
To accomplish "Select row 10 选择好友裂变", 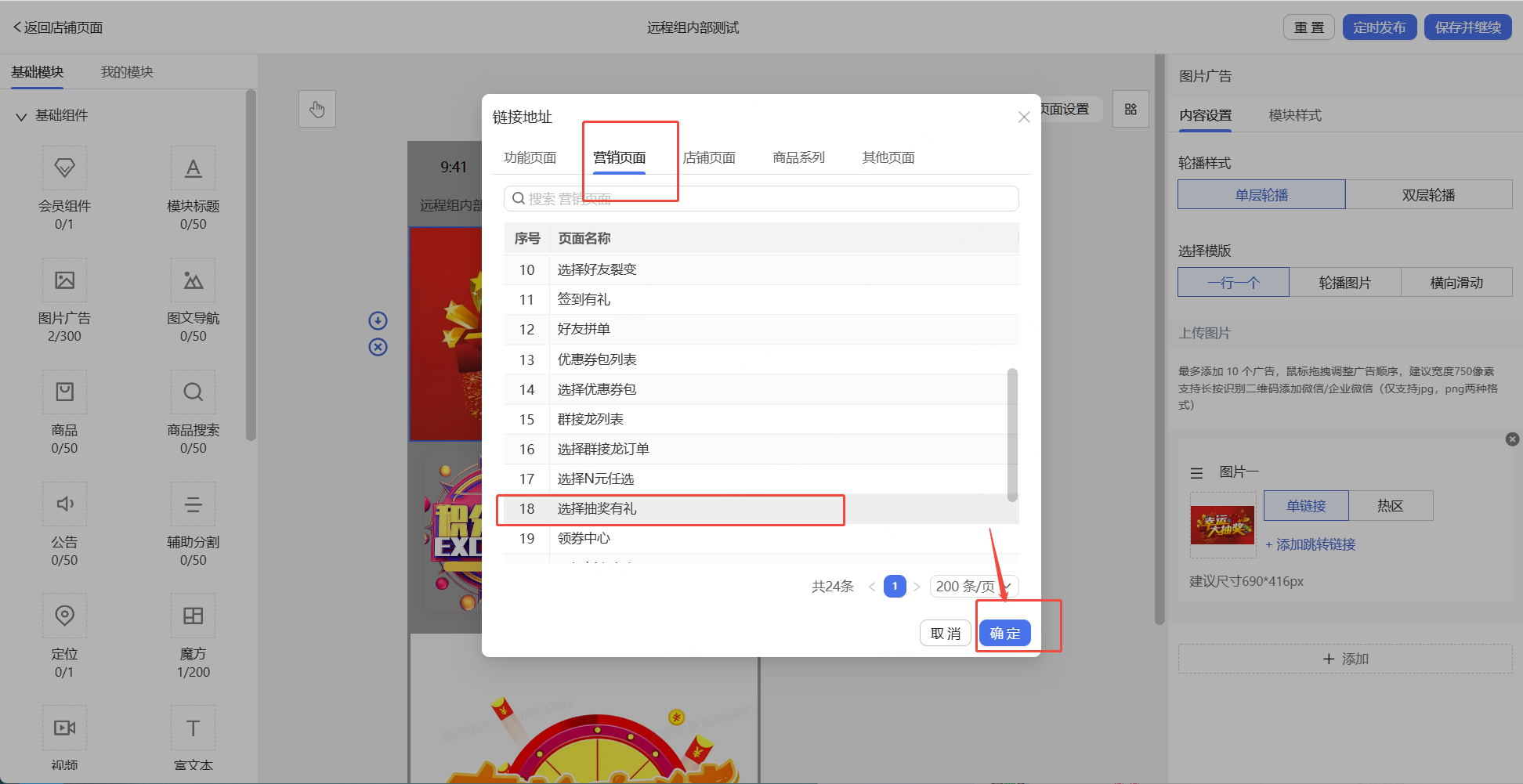I will click(x=761, y=270).
